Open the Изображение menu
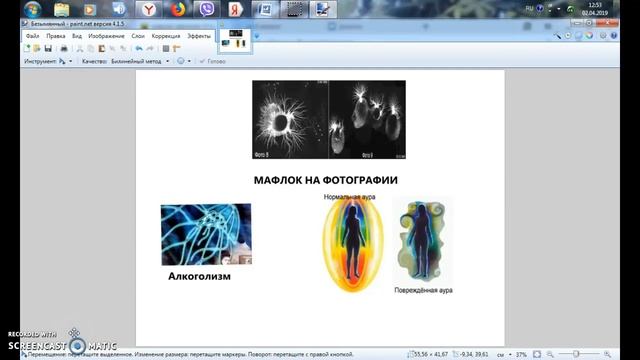 coord(106,36)
